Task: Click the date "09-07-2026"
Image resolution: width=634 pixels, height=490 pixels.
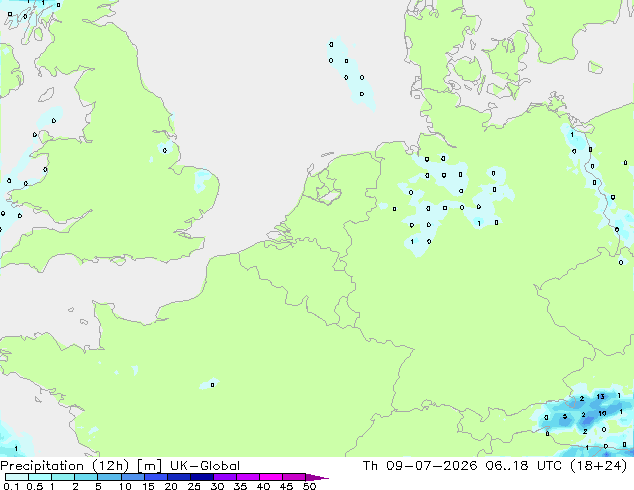Action: coord(431,466)
